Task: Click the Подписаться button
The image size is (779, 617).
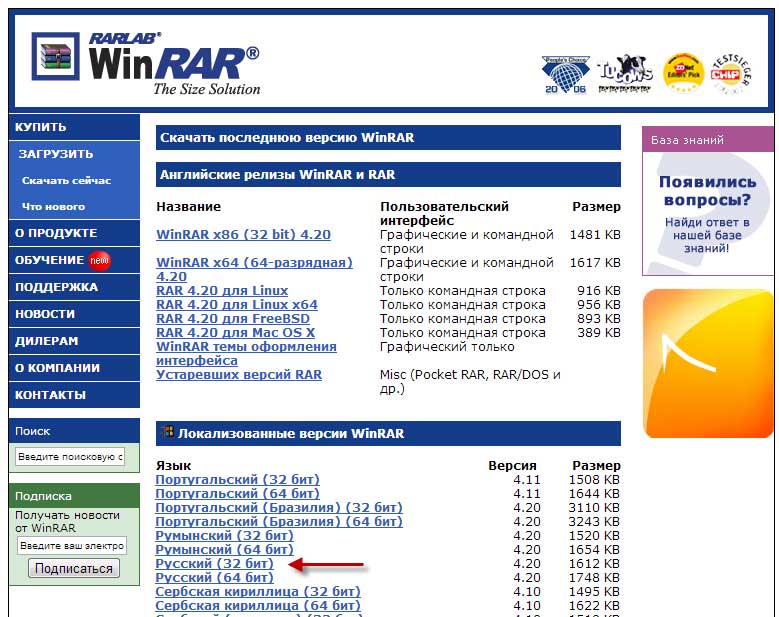Action: click(74, 568)
